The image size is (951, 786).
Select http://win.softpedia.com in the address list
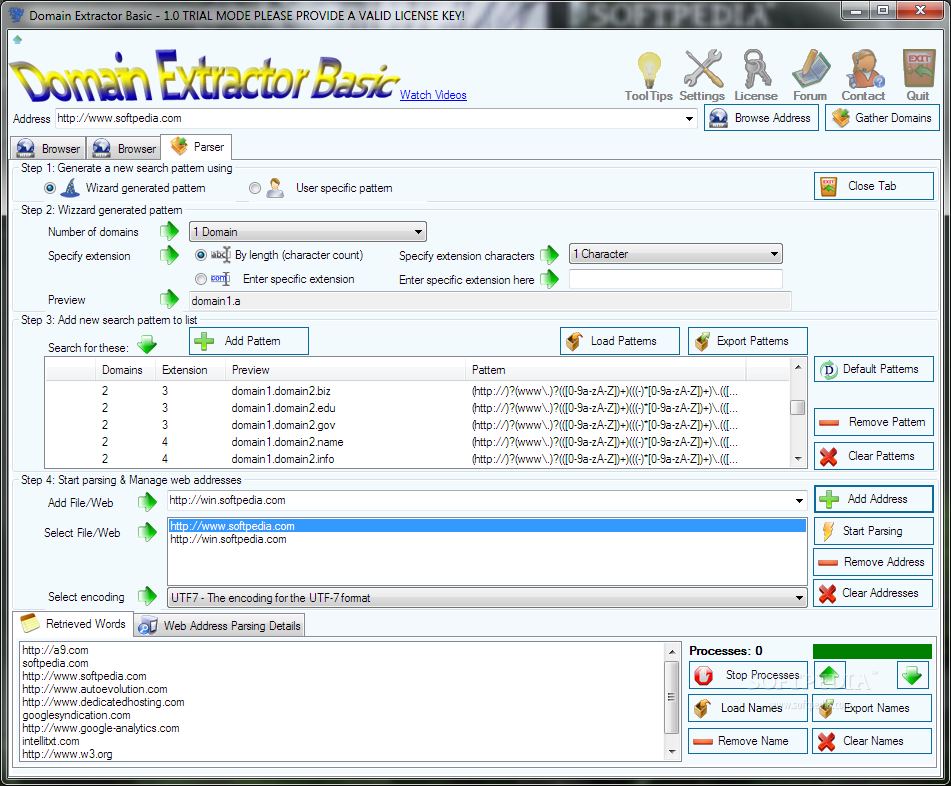(487, 539)
